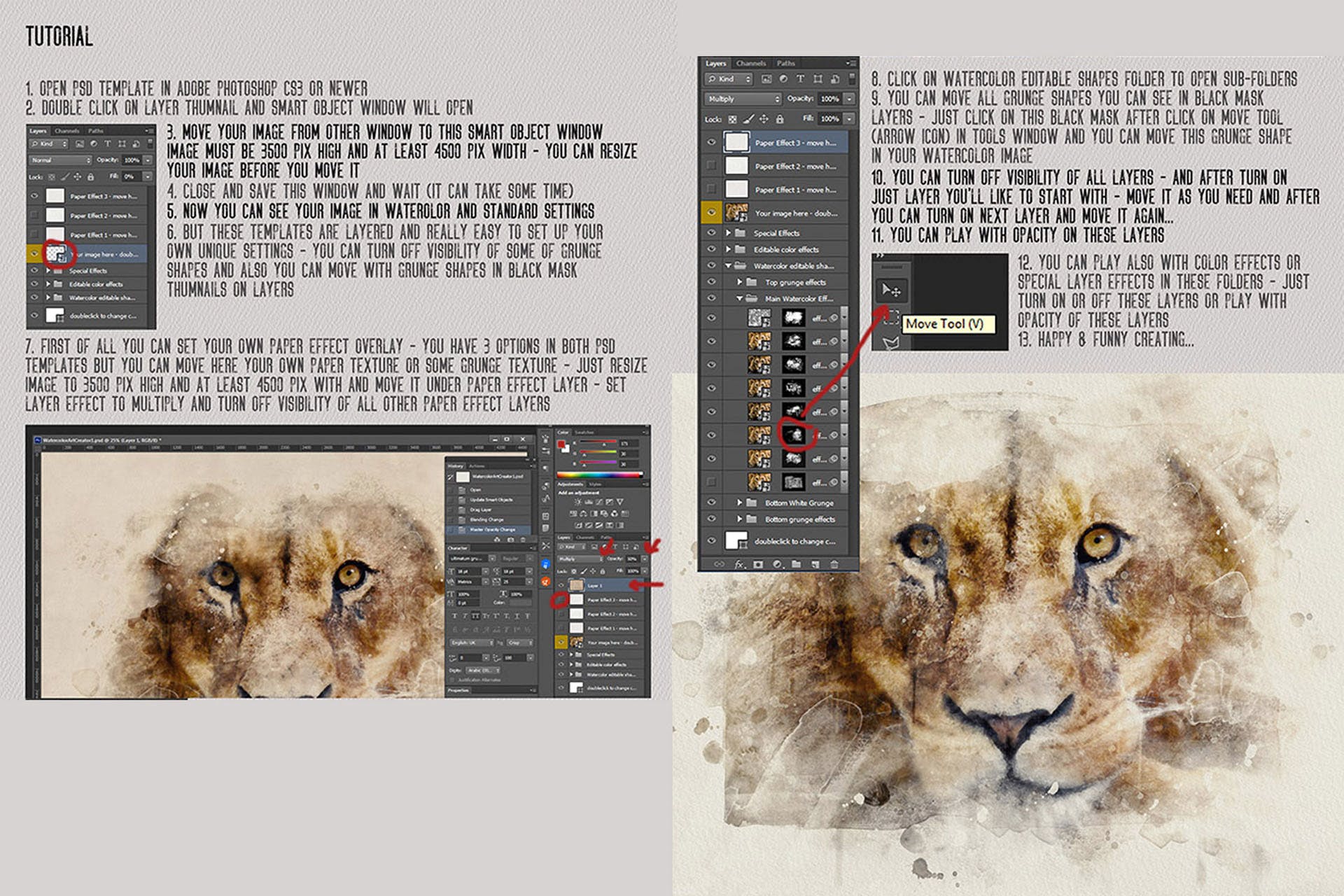Screen dimensions: 1344x896
Task: Click the type filter T icon in the Kind row
Action: point(801,78)
